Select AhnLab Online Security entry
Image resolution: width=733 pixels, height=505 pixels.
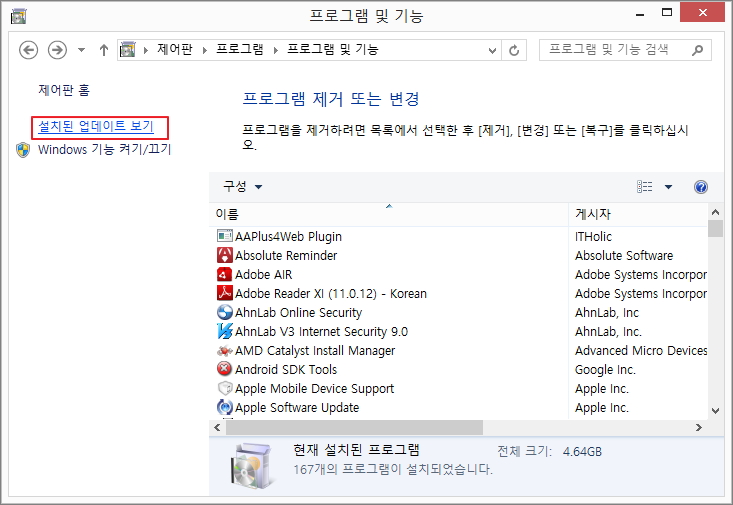298,313
